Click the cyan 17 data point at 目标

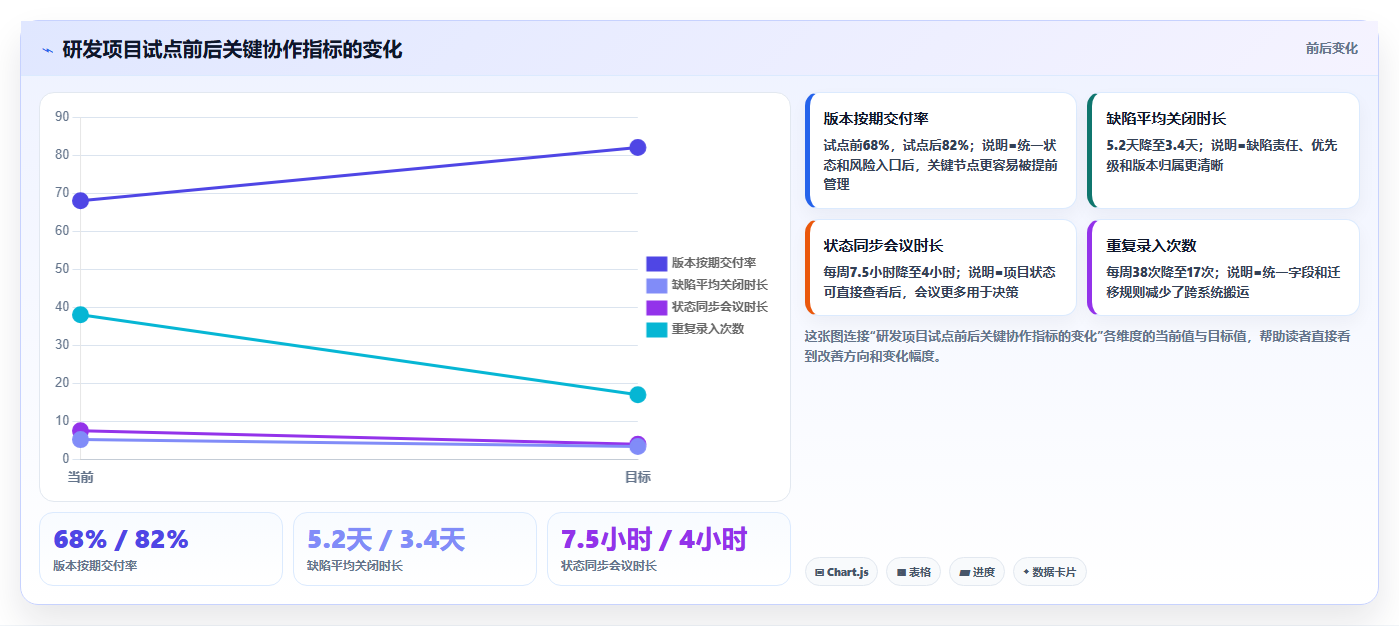coord(638,395)
